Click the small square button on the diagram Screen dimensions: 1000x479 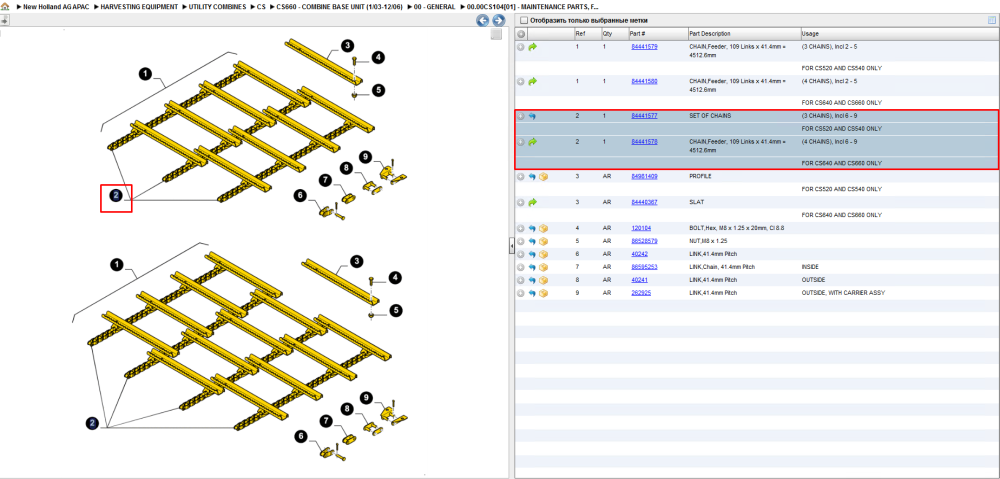496,34
